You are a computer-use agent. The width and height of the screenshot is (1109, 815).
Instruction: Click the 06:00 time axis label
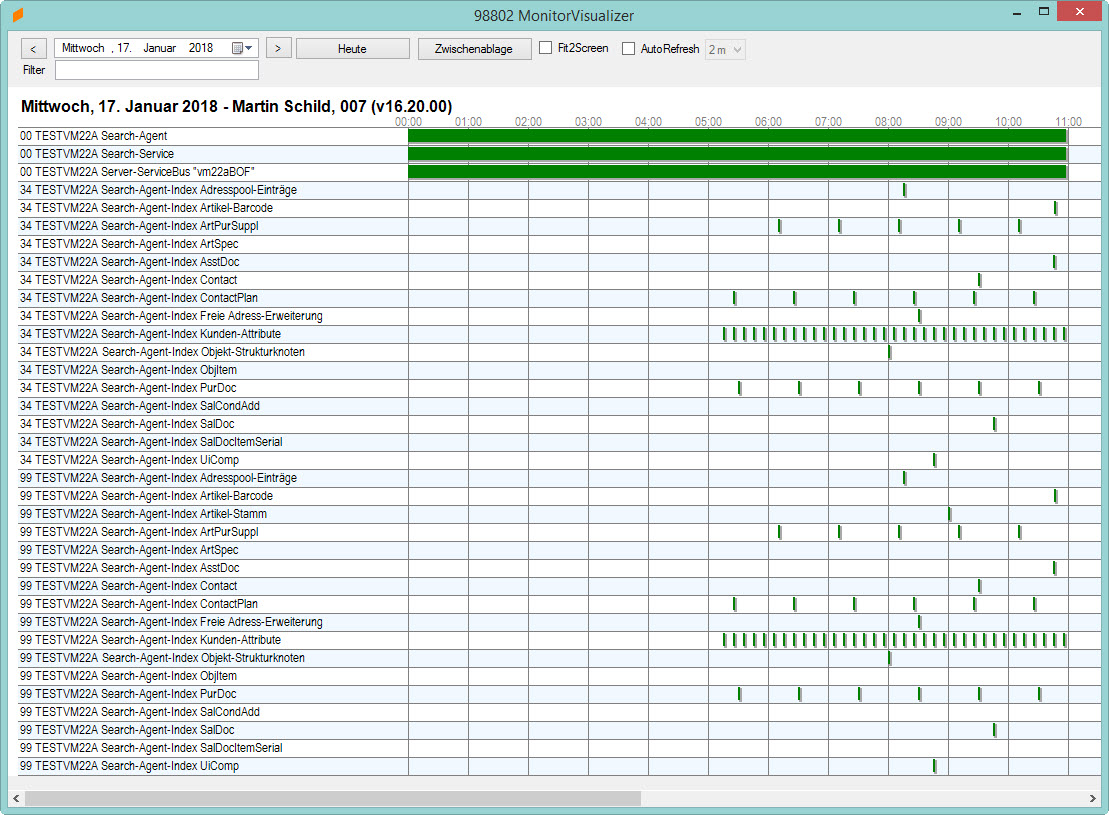coord(768,122)
